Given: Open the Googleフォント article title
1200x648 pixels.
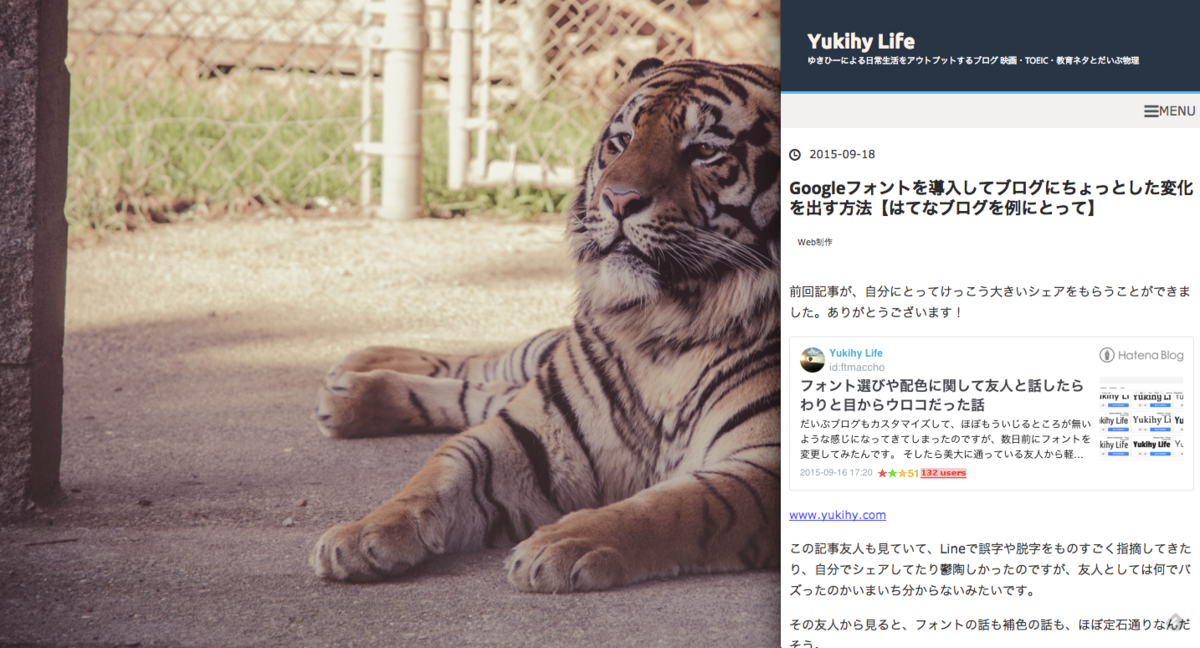Looking at the screenshot, I should point(991,198).
